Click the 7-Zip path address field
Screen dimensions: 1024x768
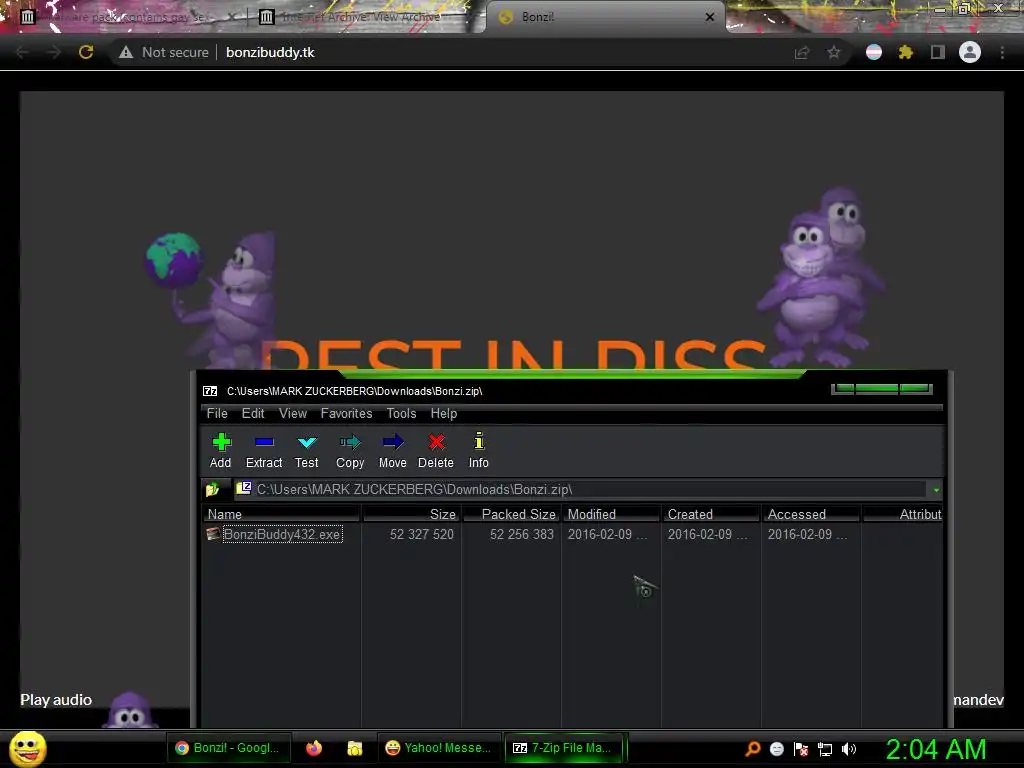(581, 489)
